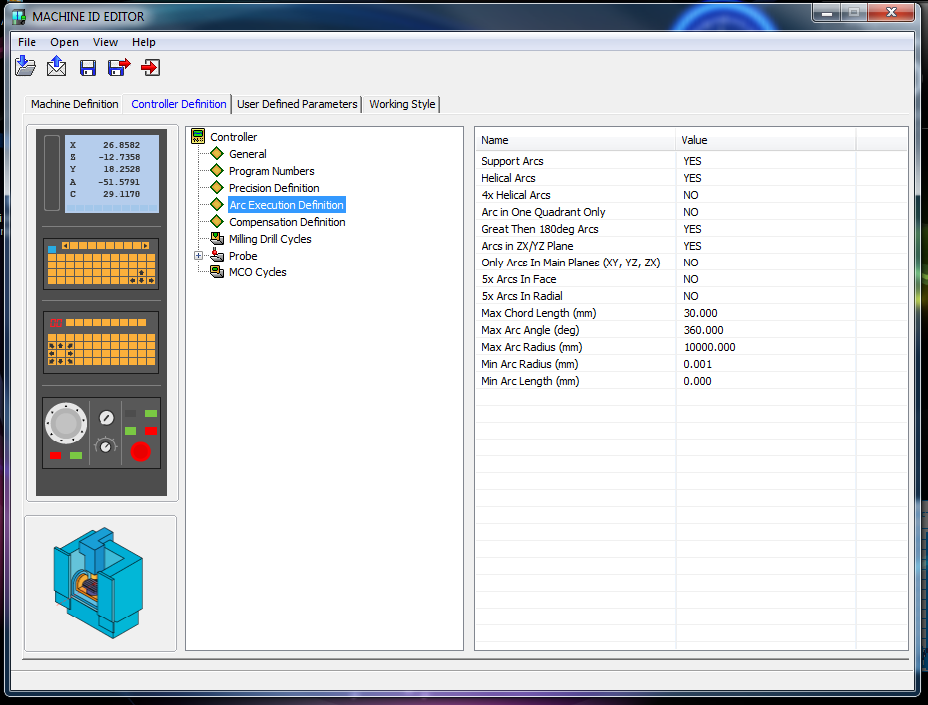
Task: Click Min Arc Length value 0.000
Action: pos(697,381)
